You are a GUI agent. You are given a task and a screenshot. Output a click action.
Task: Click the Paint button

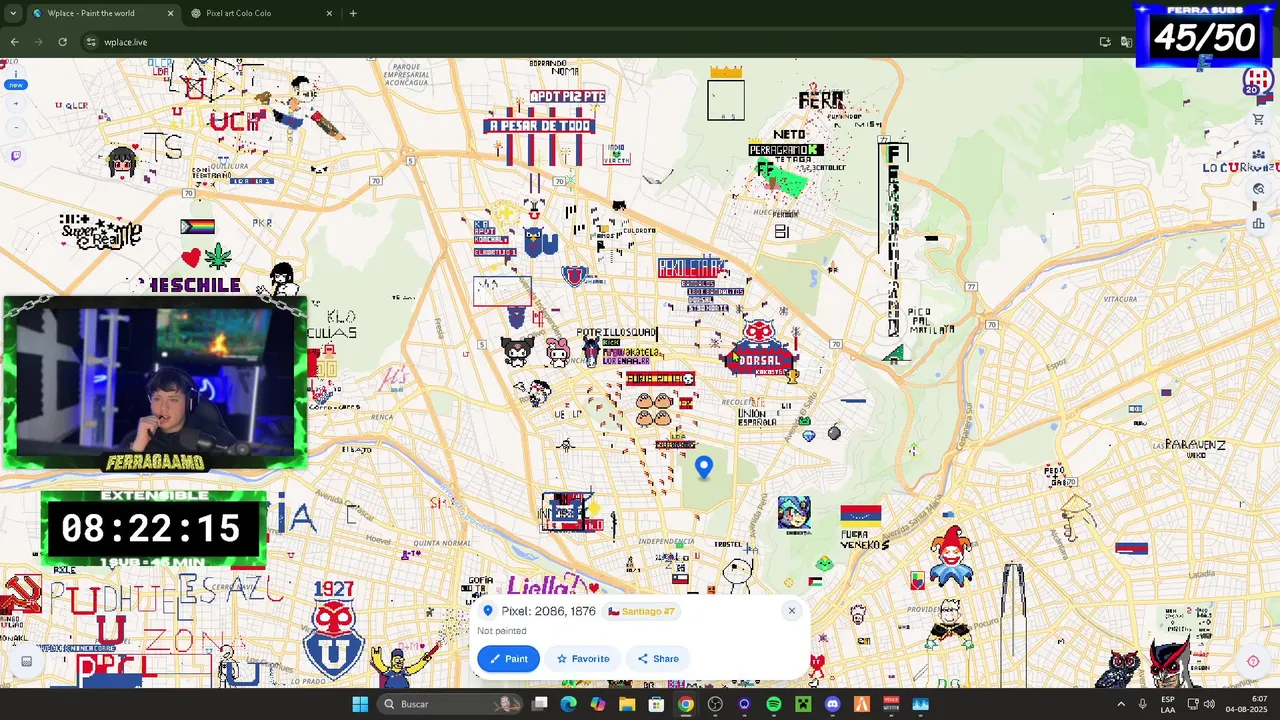tap(508, 659)
